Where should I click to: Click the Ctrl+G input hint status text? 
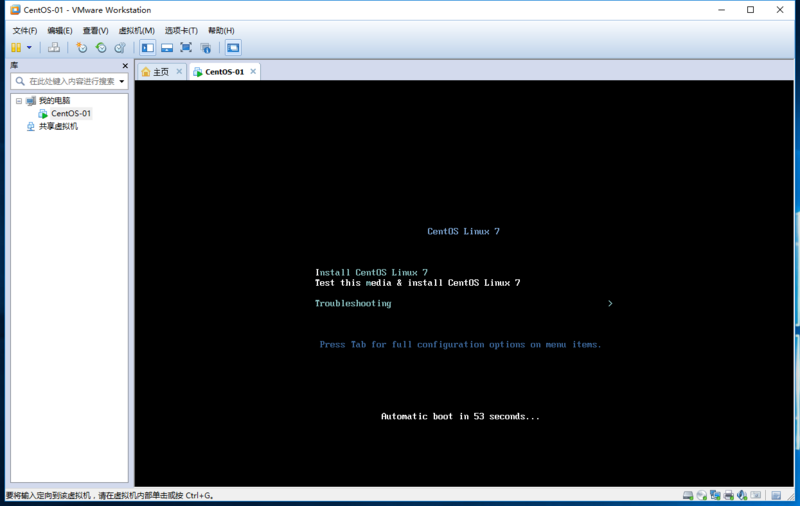pos(109,495)
